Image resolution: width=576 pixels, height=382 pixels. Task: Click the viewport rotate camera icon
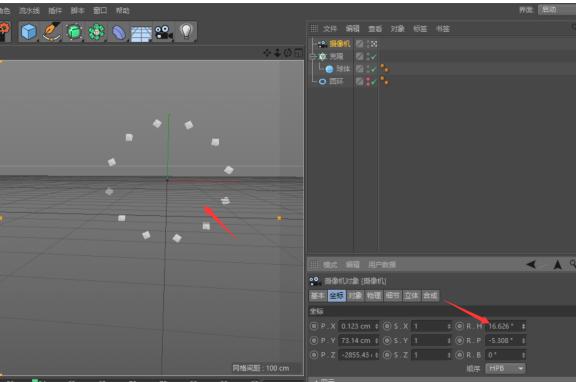click(288, 53)
